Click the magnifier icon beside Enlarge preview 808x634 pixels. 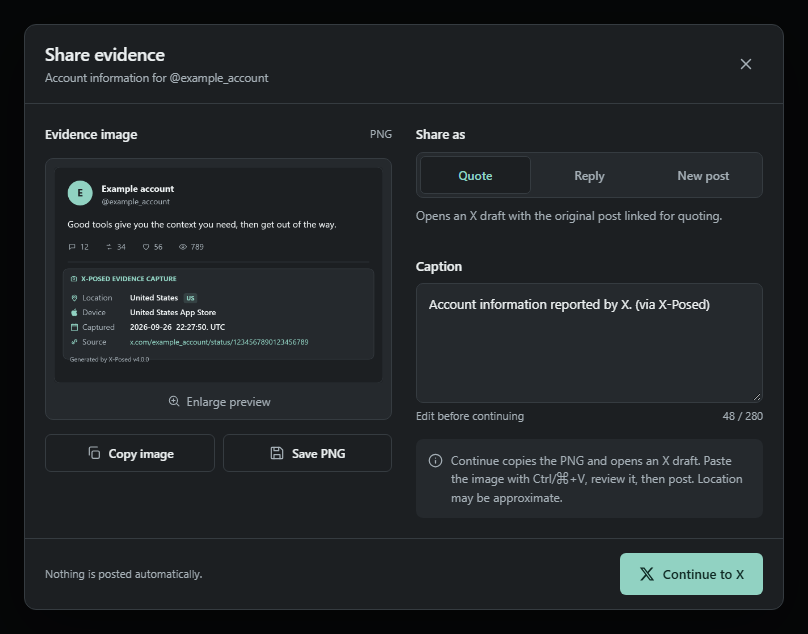[174, 401]
